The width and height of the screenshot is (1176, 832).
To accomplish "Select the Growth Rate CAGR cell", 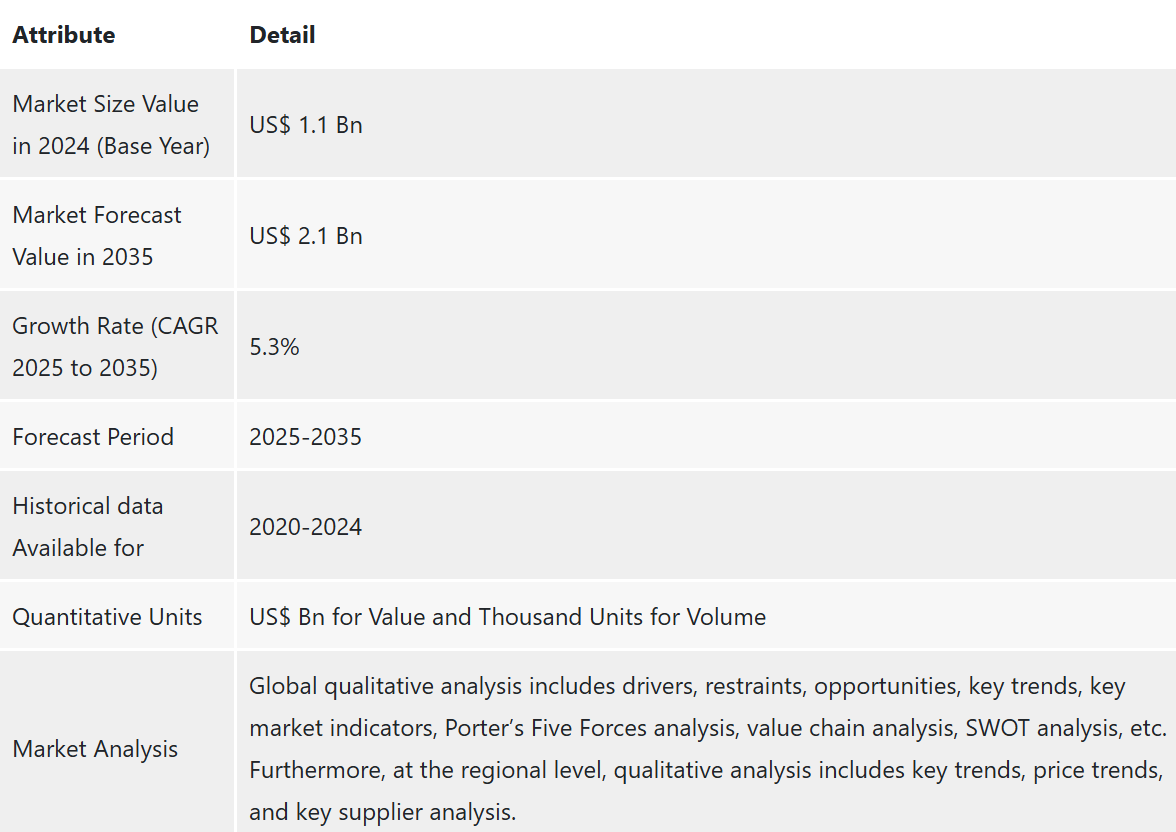I will (x=117, y=347).
